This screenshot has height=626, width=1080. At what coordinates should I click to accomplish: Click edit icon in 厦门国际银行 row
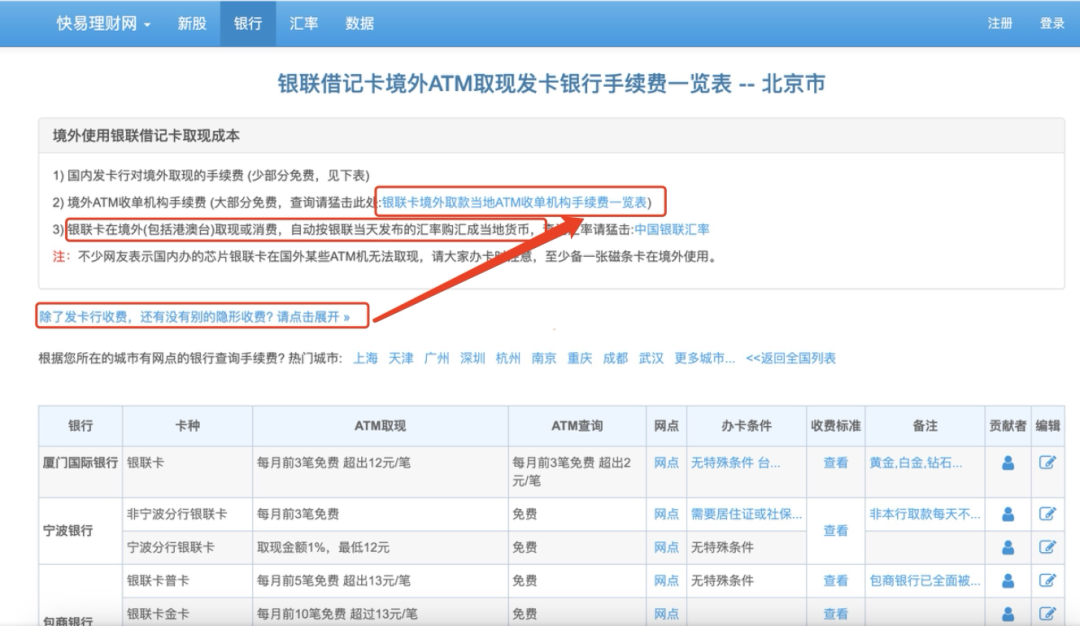coord(1047,463)
